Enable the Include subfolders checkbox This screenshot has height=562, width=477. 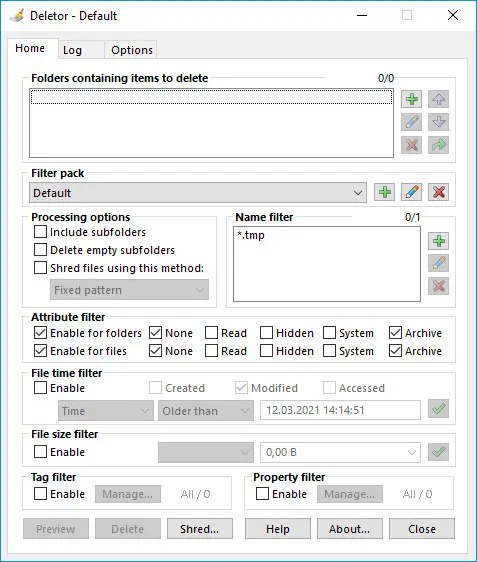(x=40, y=232)
